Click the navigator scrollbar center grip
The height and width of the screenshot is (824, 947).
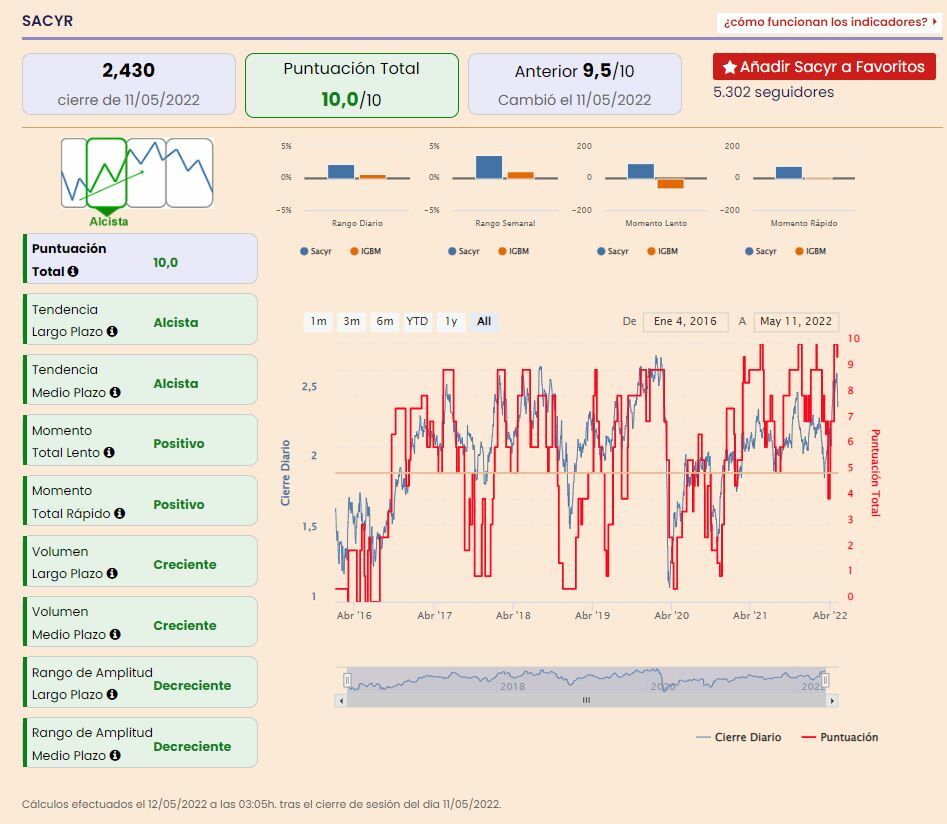[586, 701]
